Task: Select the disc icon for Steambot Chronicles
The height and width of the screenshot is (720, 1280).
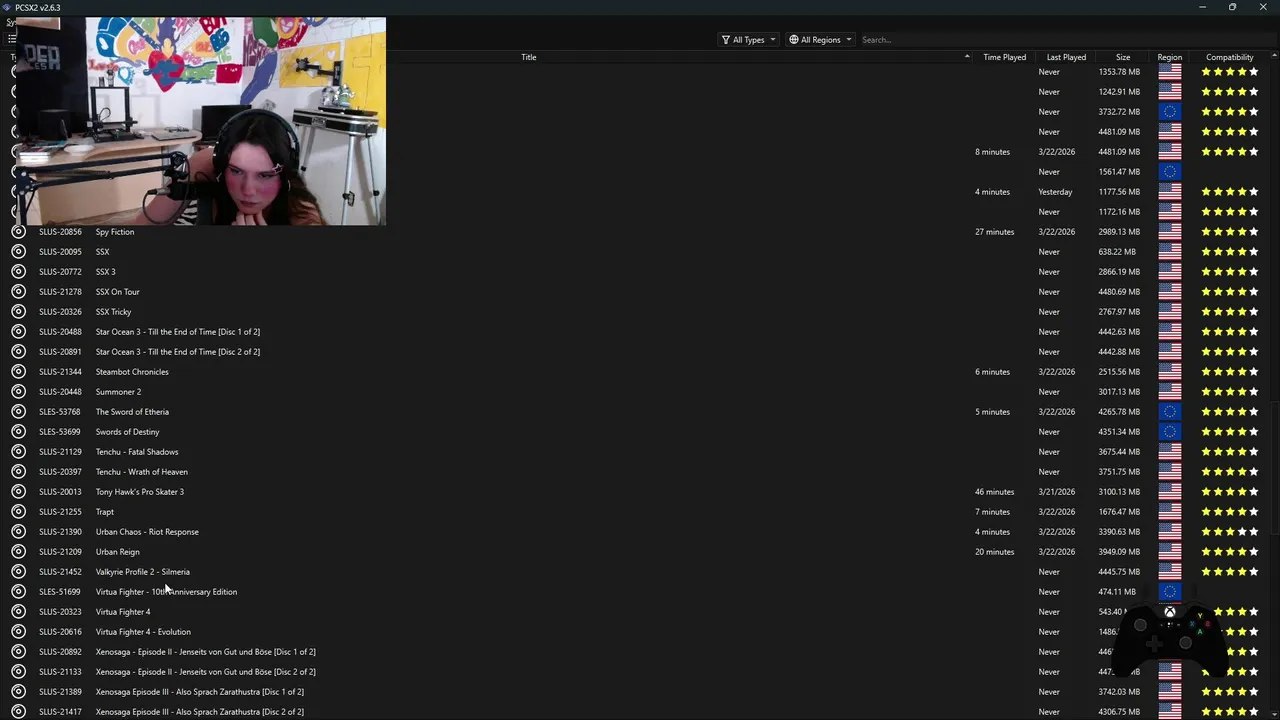Action: click(x=18, y=371)
